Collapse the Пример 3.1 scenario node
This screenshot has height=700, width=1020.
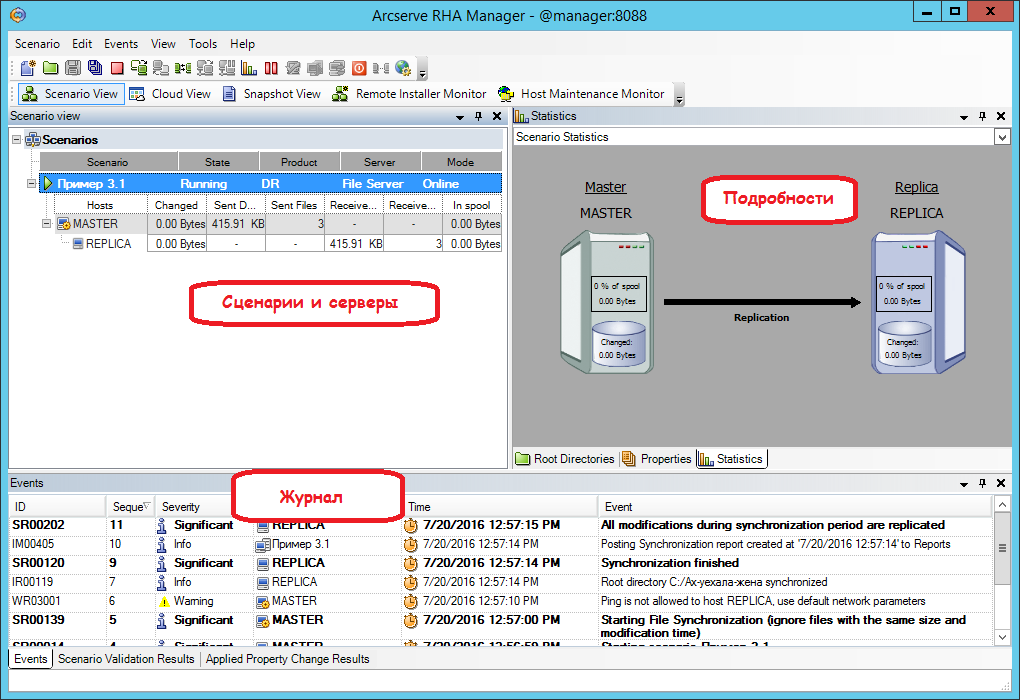tap(31, 183)
